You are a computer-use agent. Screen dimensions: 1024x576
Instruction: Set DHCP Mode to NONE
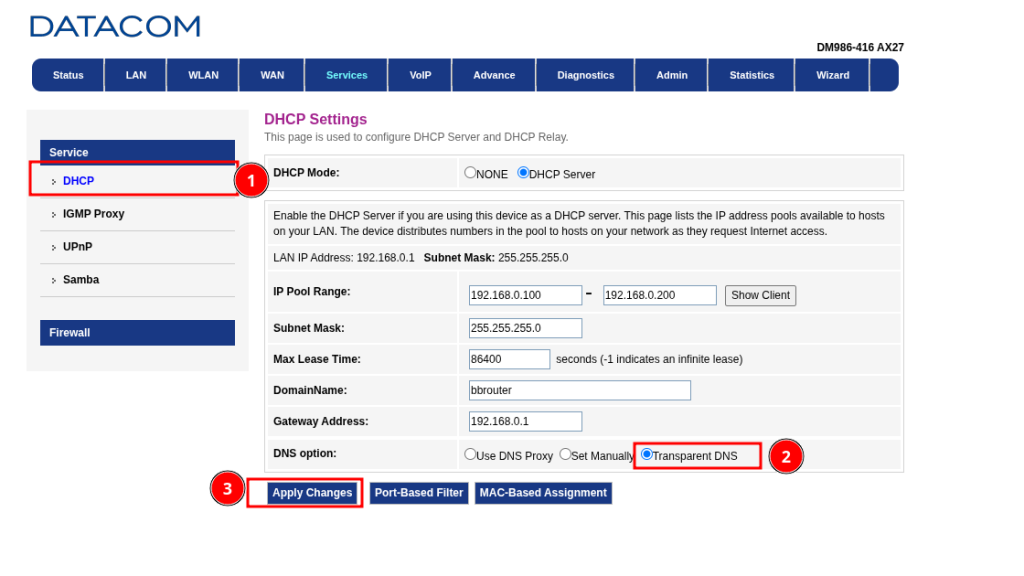[x=470, y=172]
